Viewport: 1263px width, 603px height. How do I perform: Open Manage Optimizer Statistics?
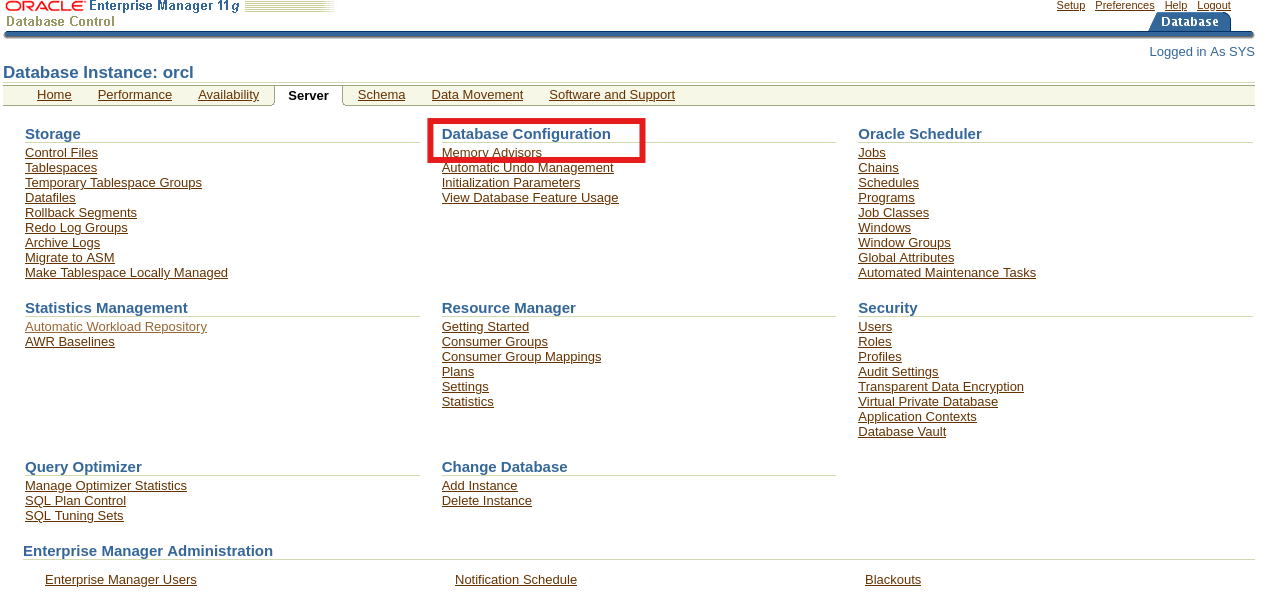point(106,486)
